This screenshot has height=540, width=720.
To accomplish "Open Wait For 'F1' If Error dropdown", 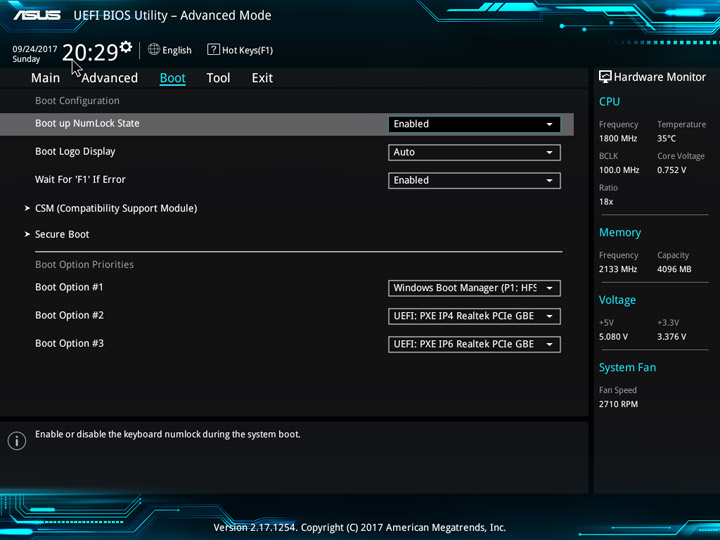I will click(474, 180).
